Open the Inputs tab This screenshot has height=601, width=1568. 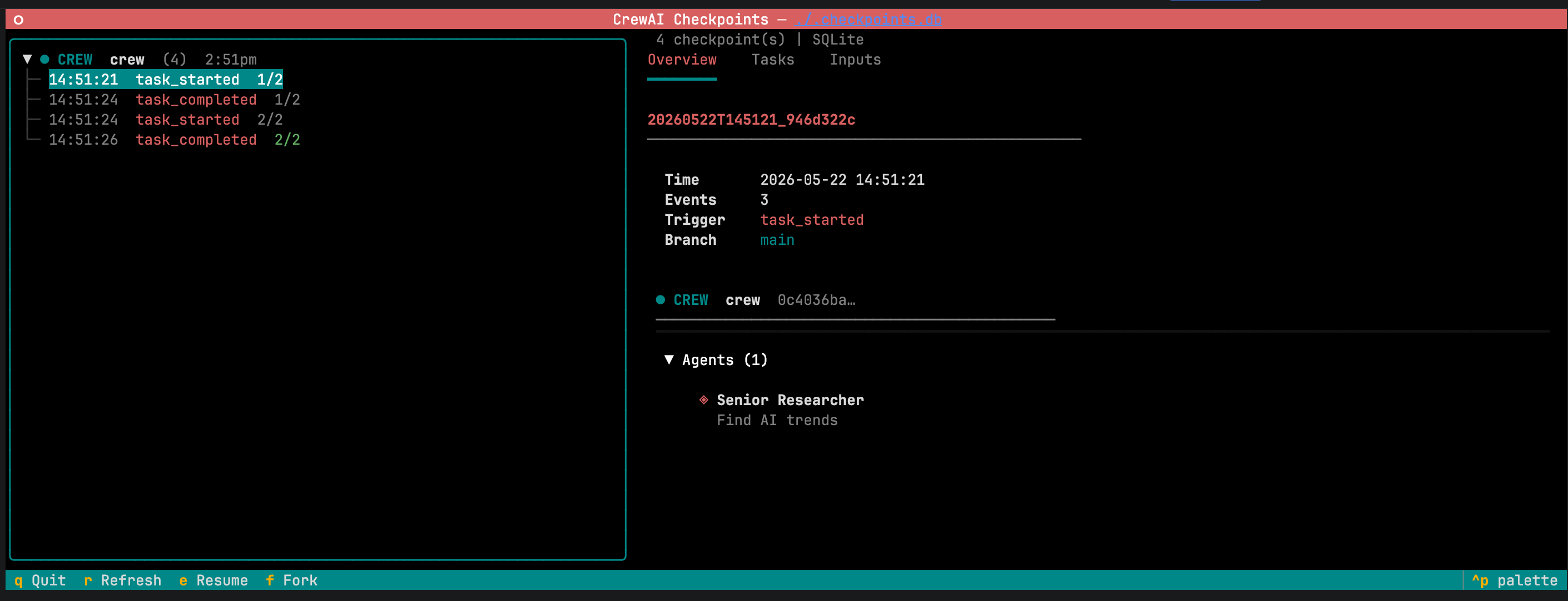coord(855,60)
